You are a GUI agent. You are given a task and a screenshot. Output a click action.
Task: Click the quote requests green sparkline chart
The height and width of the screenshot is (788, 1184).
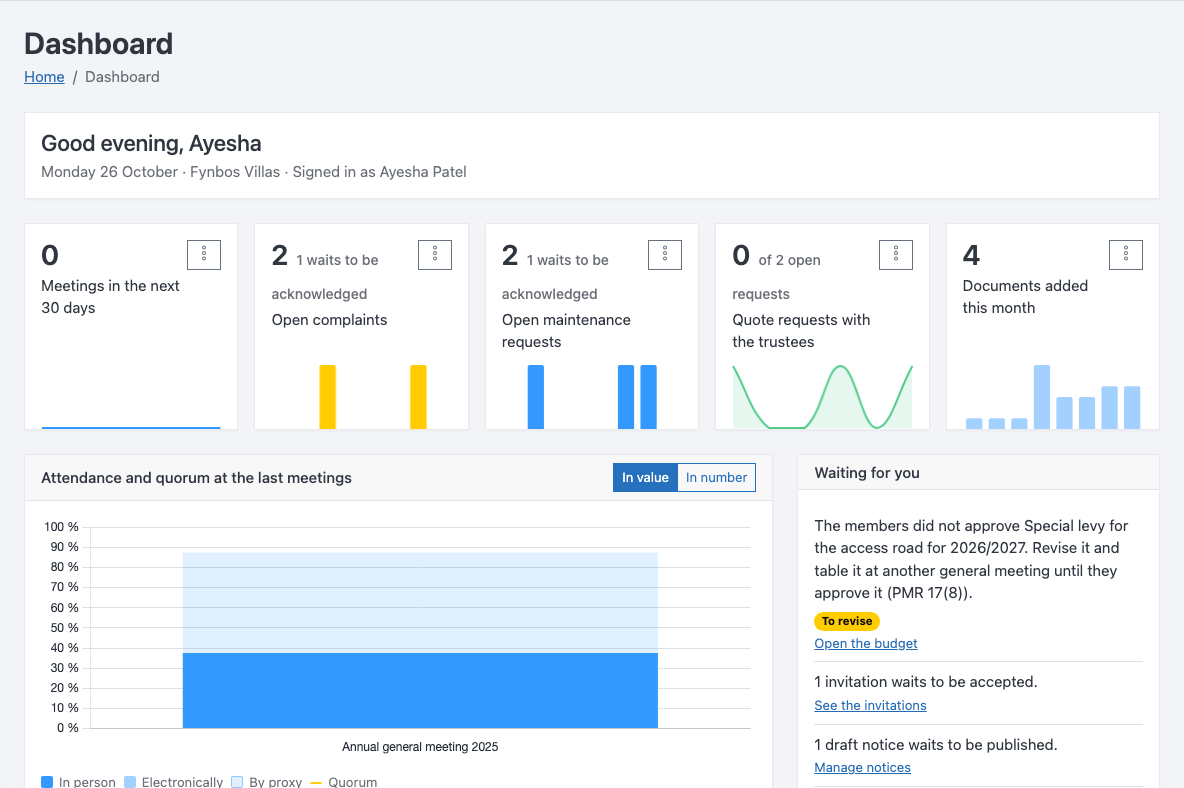(822, 397)
